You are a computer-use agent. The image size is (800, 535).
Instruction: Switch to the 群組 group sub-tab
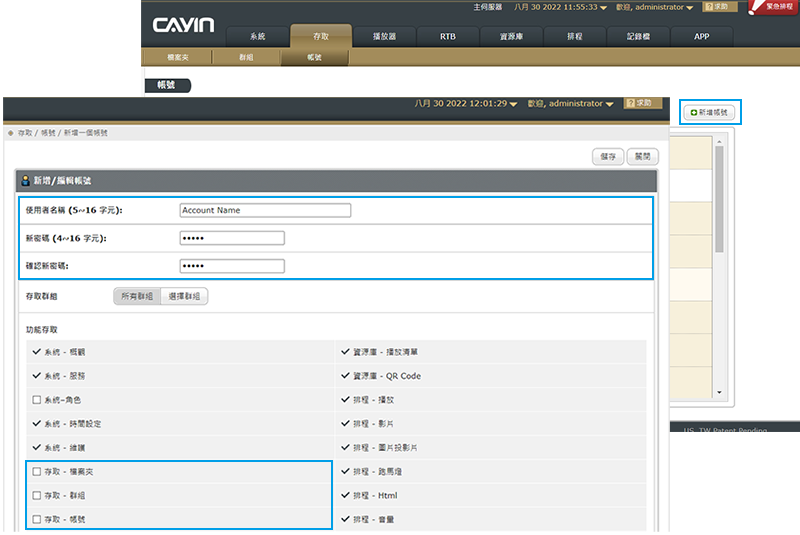point(246,57)
